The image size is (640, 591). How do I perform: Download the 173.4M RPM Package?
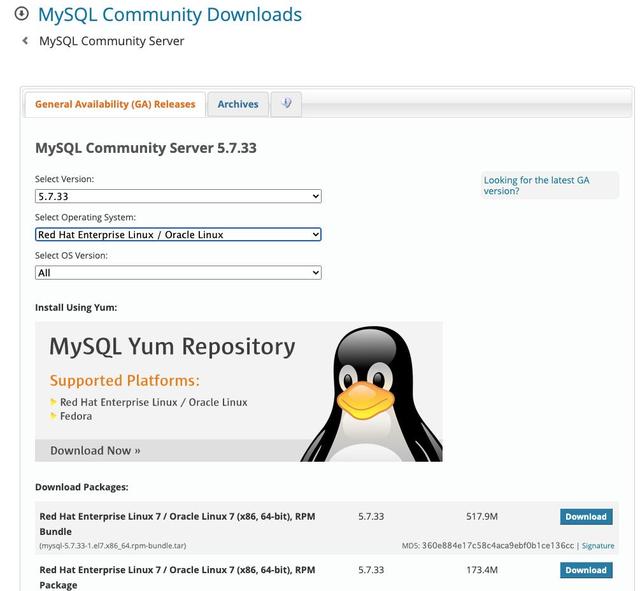click(586, 570)
